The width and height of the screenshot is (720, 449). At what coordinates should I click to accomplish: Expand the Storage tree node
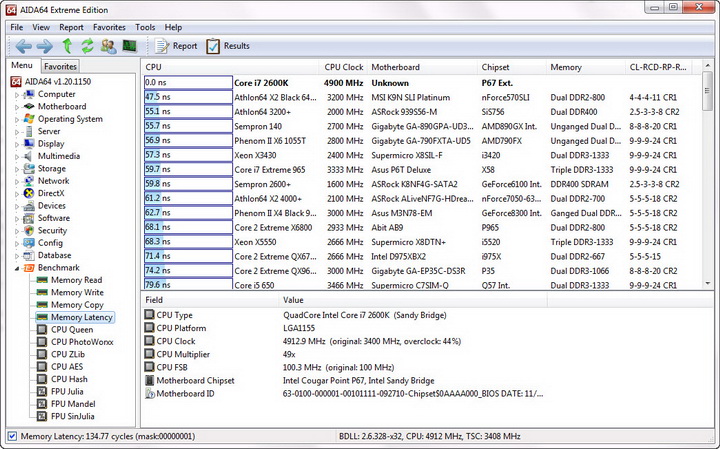click(17, 169)
